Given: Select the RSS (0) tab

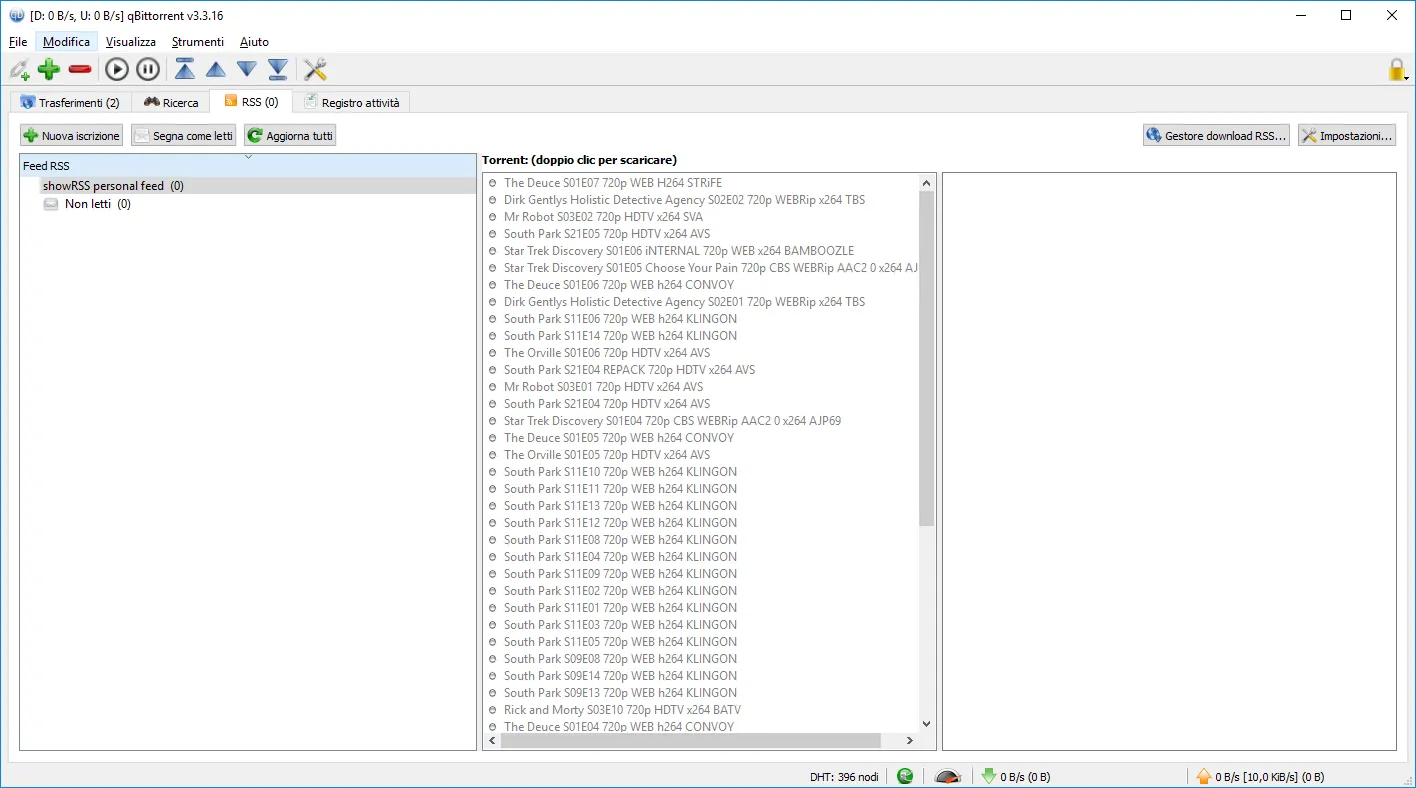Looking at the screenshot, I should [251, 101].
